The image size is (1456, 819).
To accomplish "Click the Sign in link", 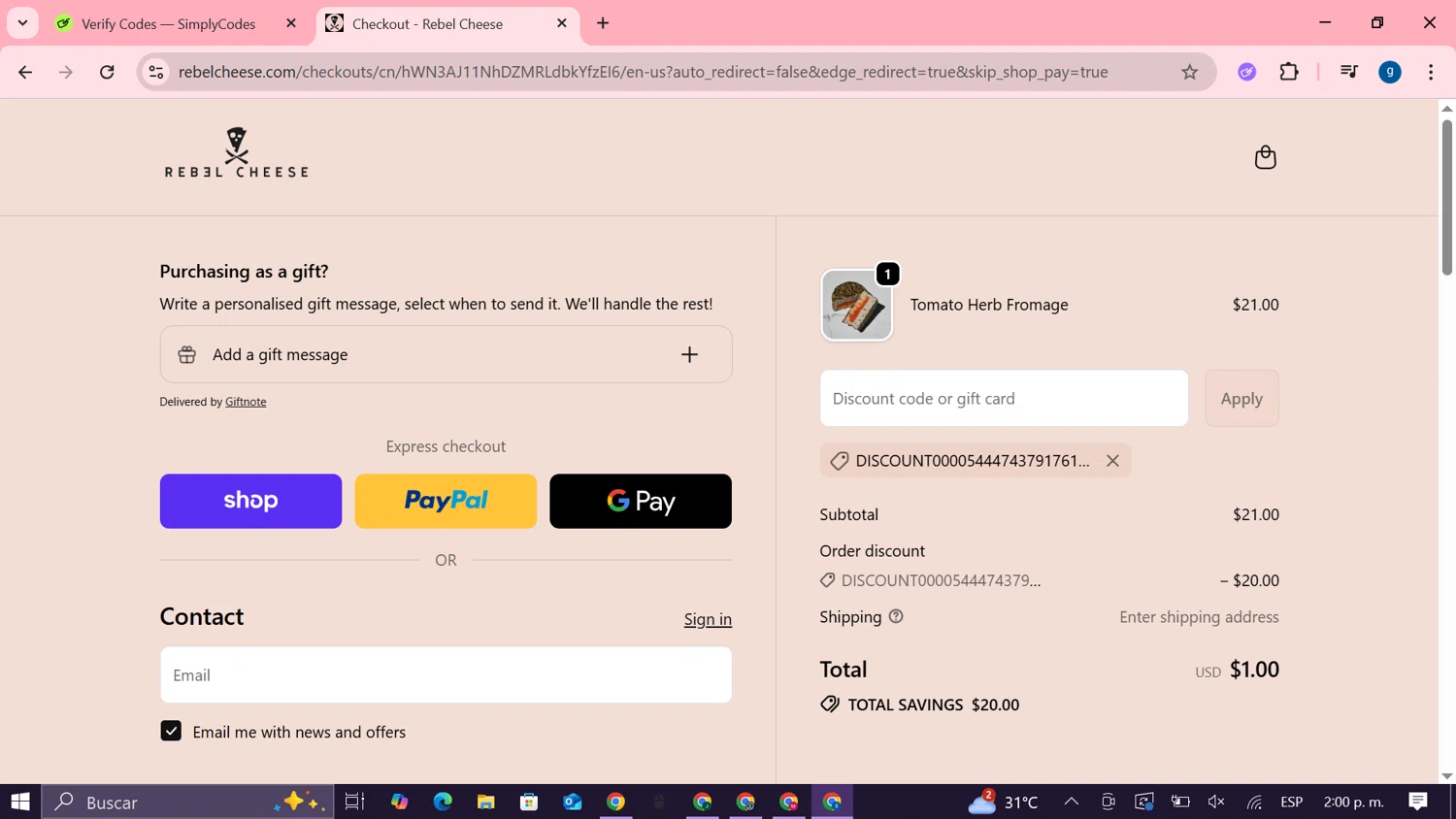I will (708, 619).
